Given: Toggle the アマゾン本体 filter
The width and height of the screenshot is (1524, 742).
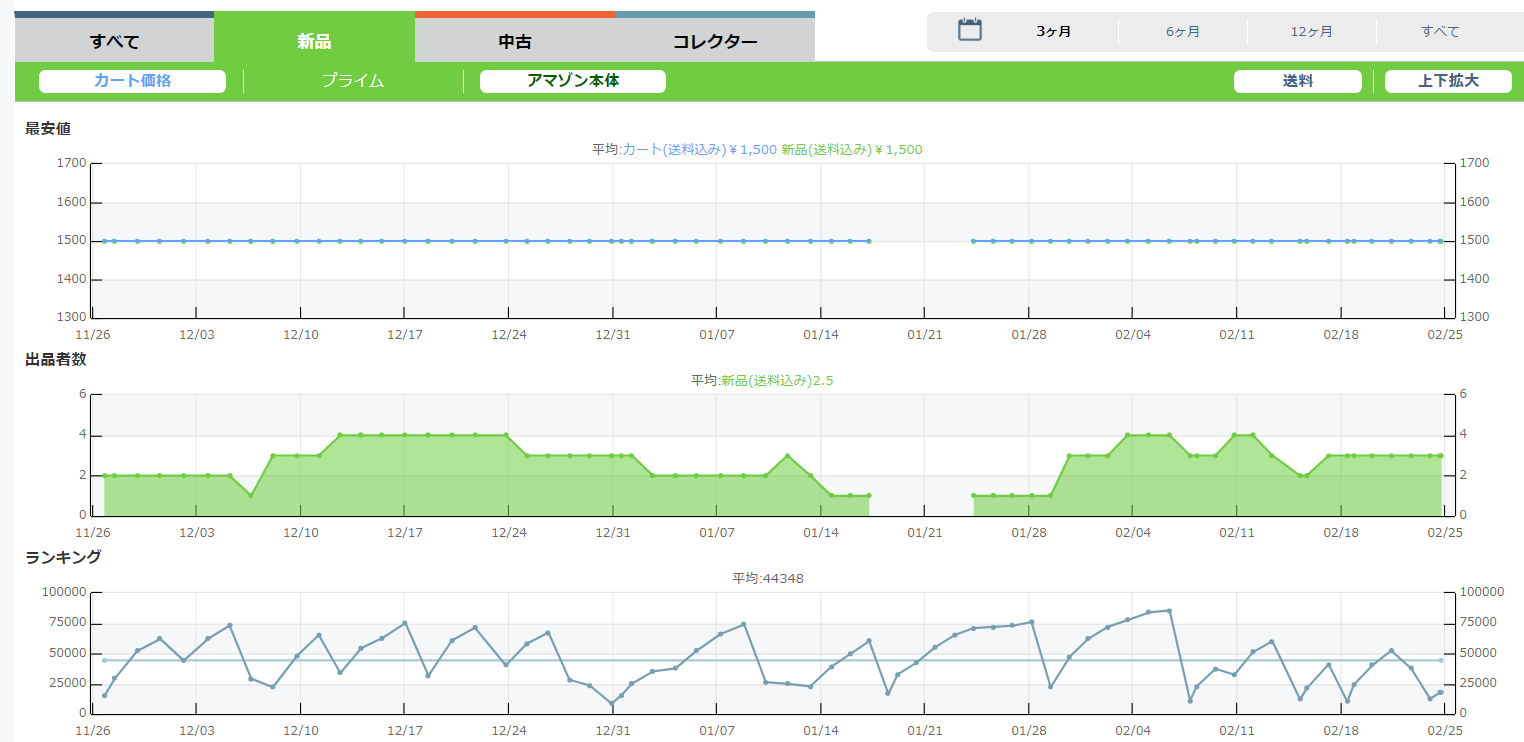Looking at the screenshot, I should coord(573,81).
